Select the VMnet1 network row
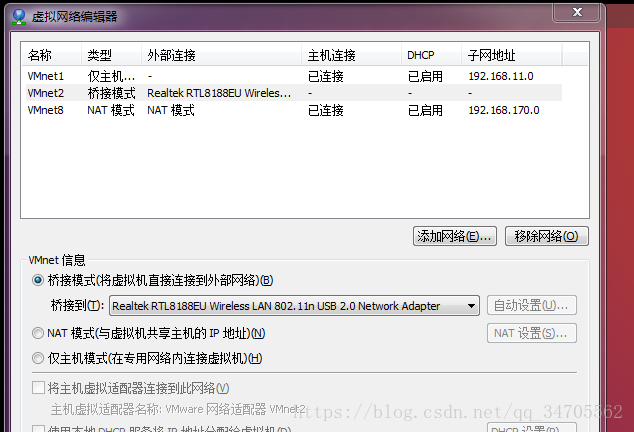The image size is (634, 432). (294, 76)
